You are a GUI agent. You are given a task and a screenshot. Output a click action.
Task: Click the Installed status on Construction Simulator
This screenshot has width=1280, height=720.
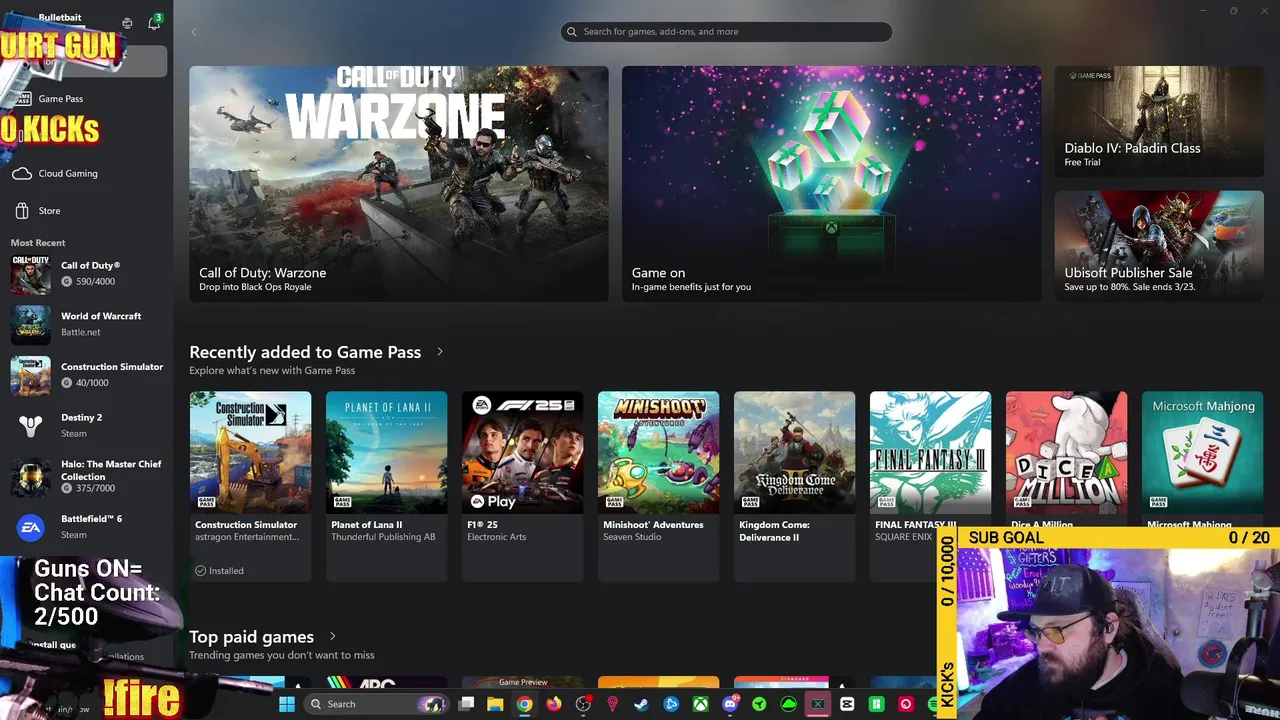(x=219, y=571)
